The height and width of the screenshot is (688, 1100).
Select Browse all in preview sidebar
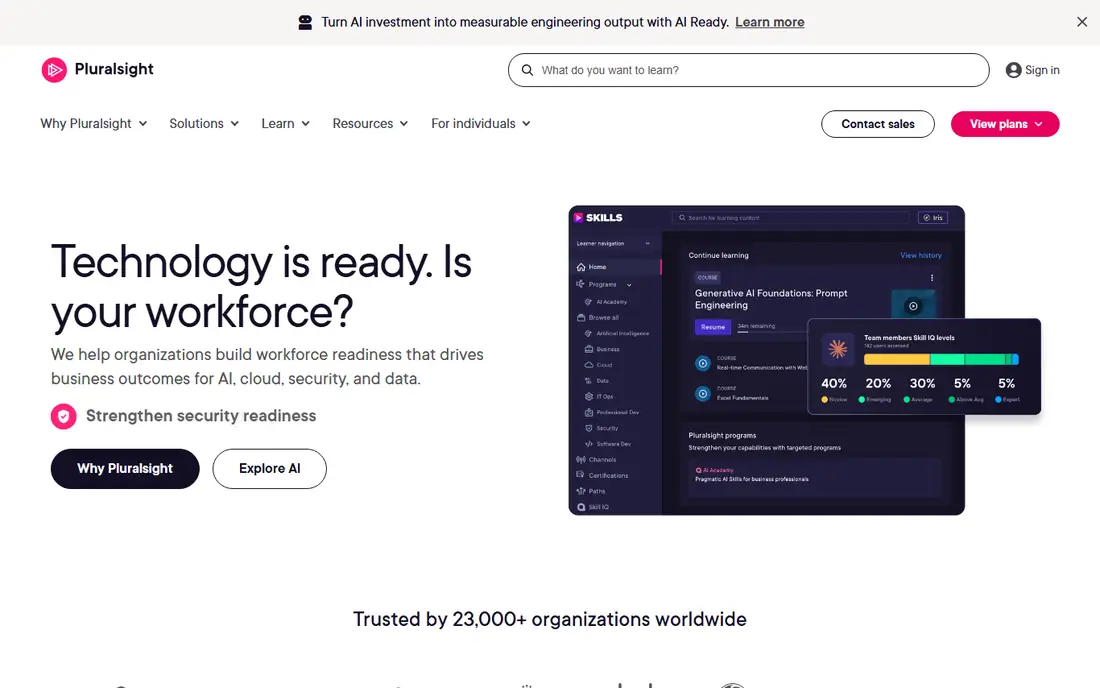tap(598, 318)
